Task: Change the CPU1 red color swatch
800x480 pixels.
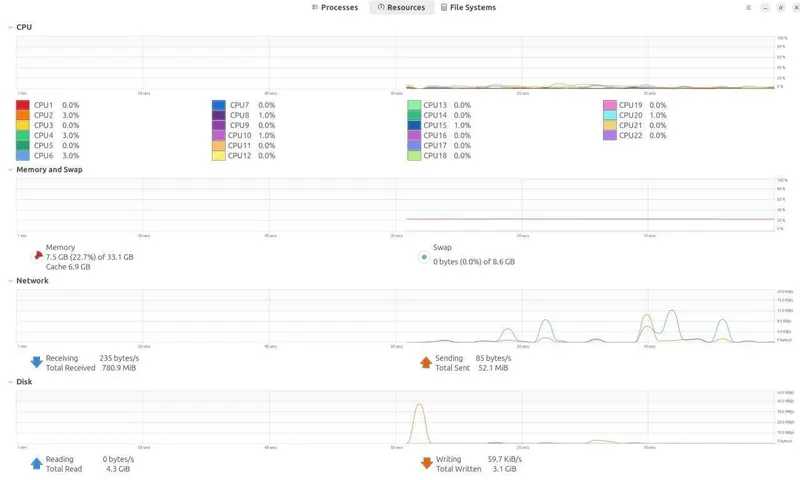Action: [23, 105]
